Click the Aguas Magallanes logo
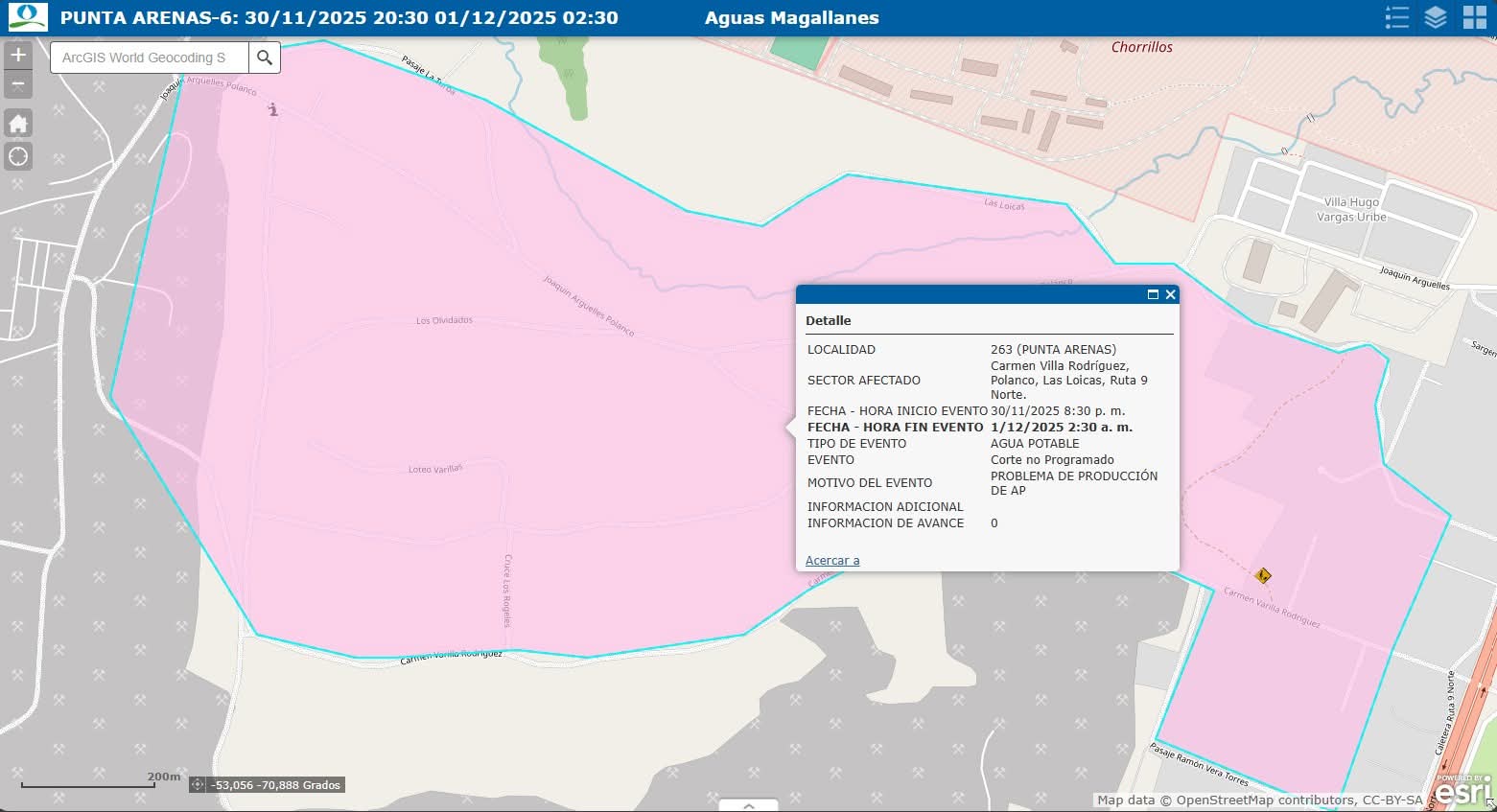 tap(27, 17)
